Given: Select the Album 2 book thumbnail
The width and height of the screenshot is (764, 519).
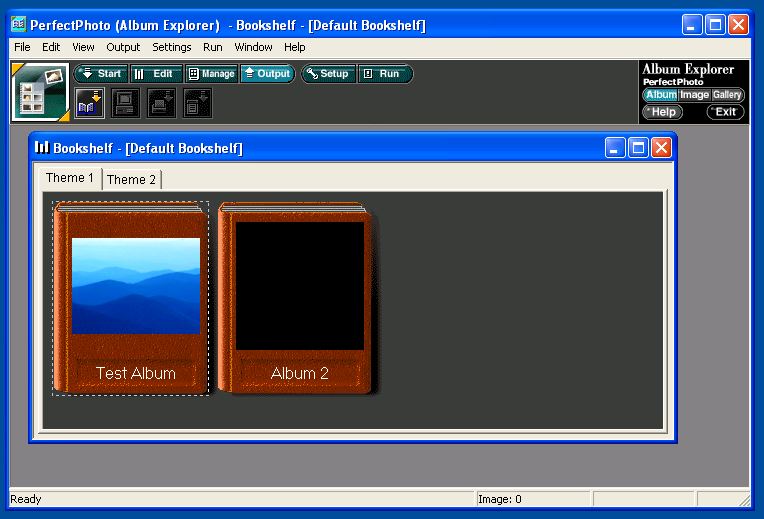Looking at the screenshot, I should click(296, 298).
